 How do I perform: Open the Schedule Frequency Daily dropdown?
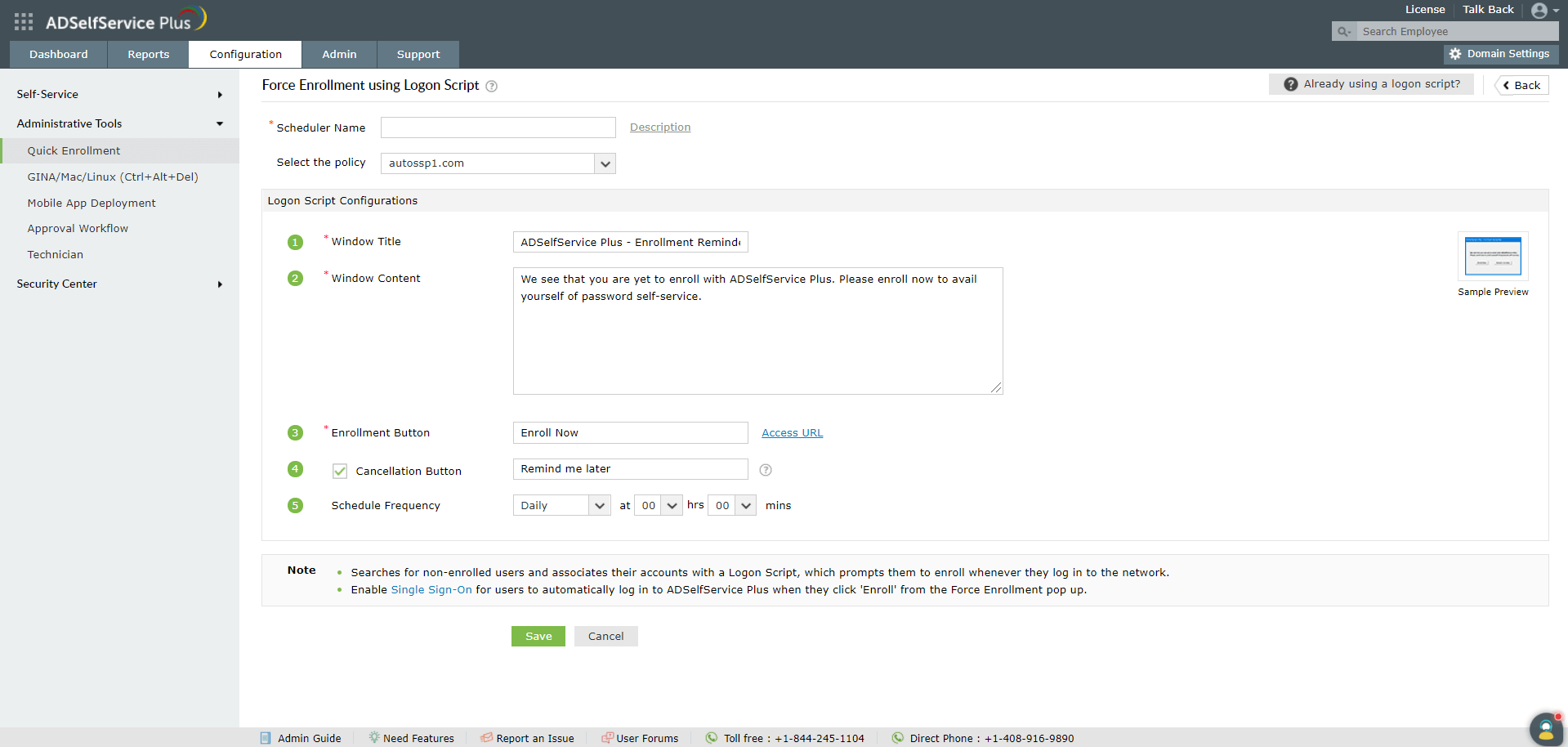pyautogui.click(x=562, y=506)
